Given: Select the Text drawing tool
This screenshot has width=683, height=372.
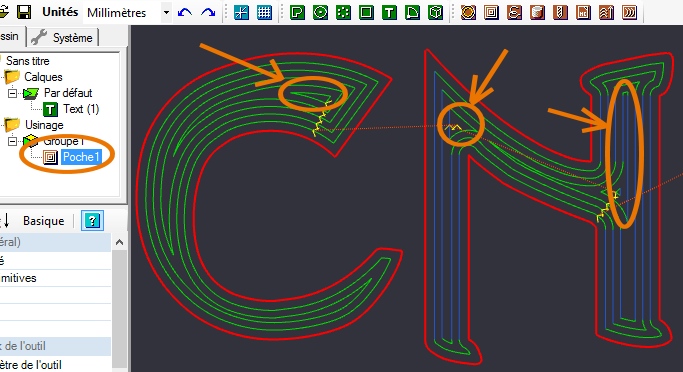Looking at the screenshot, I should (x=389, y=12).
